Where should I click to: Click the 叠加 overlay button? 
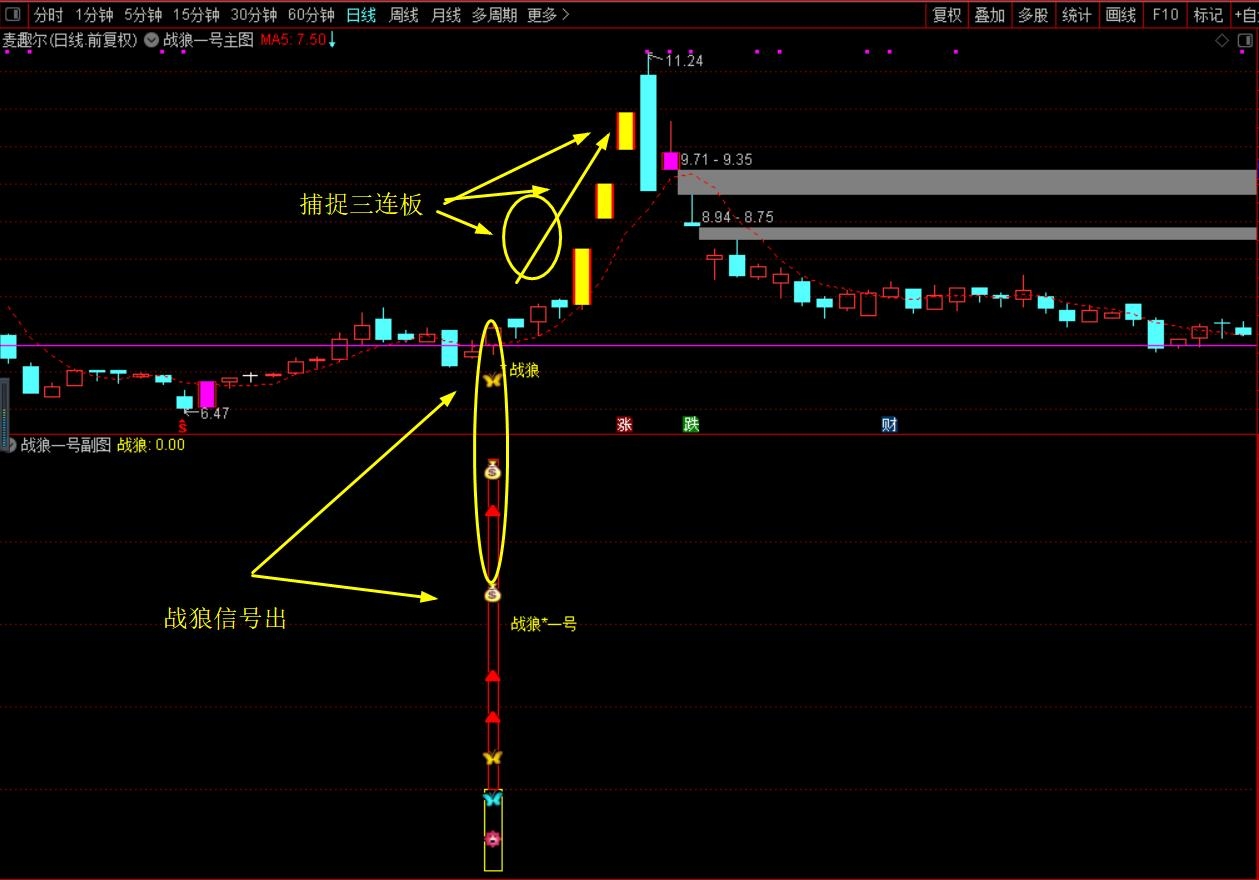tap(990, 15)
